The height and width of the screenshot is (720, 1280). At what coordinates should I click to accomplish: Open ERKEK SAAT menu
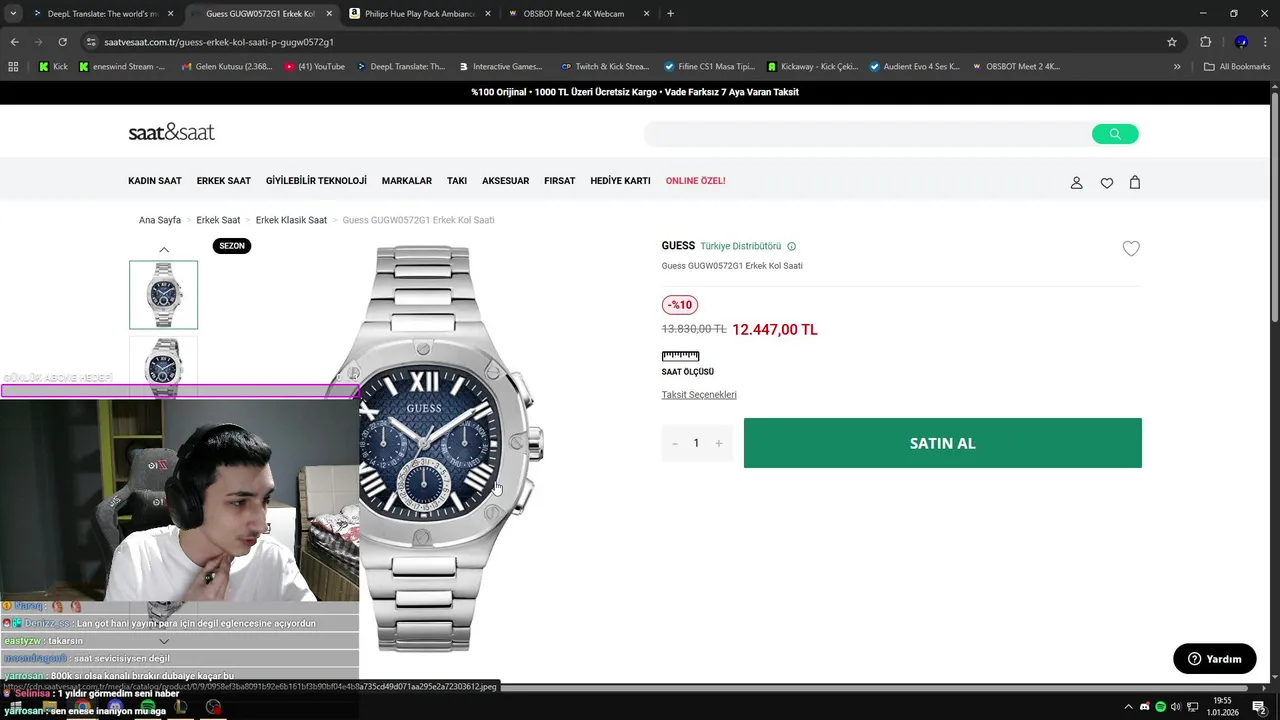(x=224, y=181)
